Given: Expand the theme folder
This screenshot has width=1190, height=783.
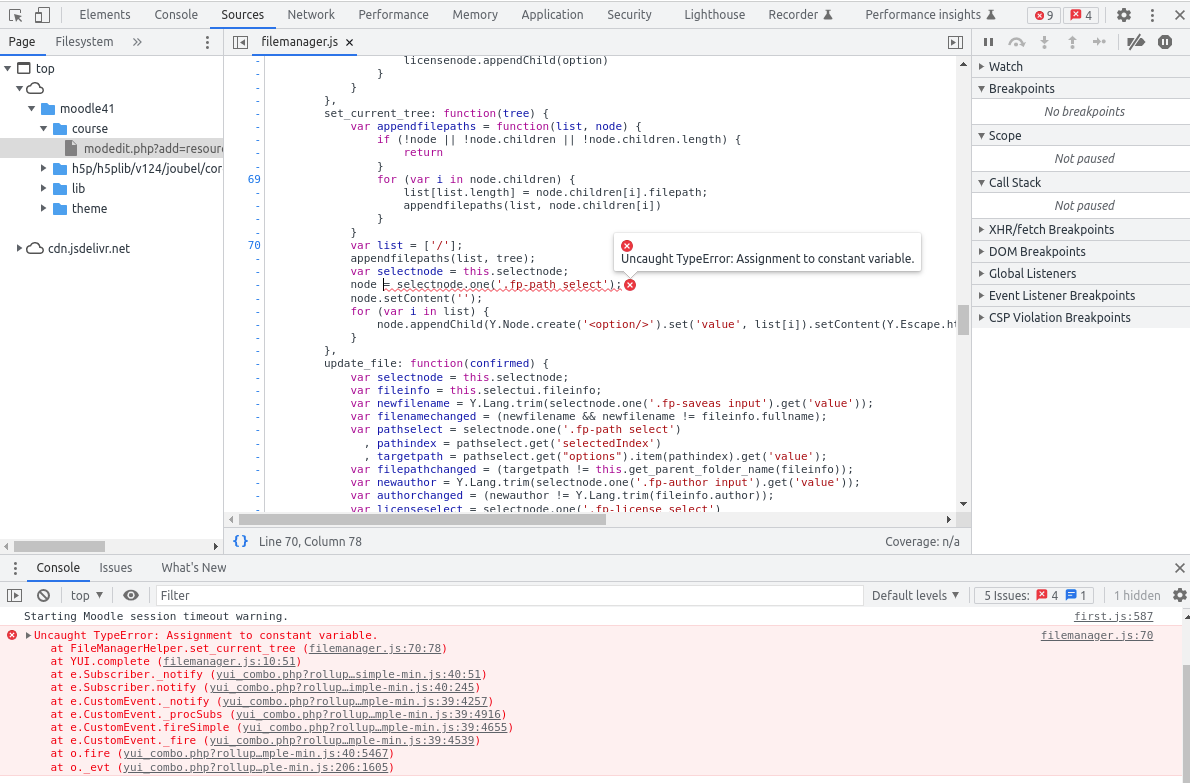Looking at the screenshot, I should 44,209.
